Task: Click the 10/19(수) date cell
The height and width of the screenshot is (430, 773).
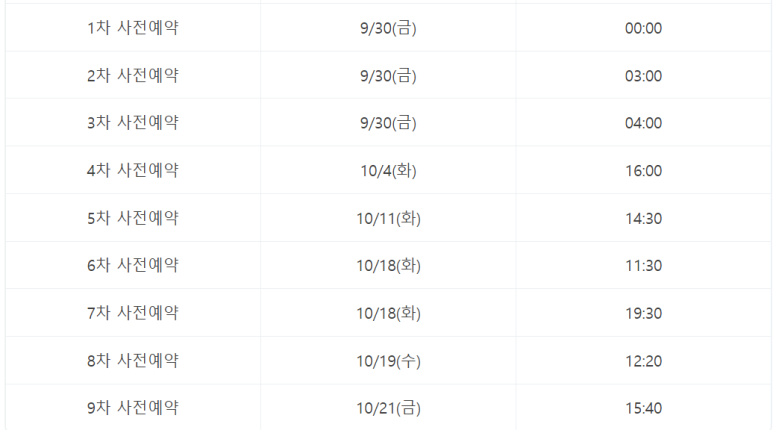Action: tap(388, 360)
